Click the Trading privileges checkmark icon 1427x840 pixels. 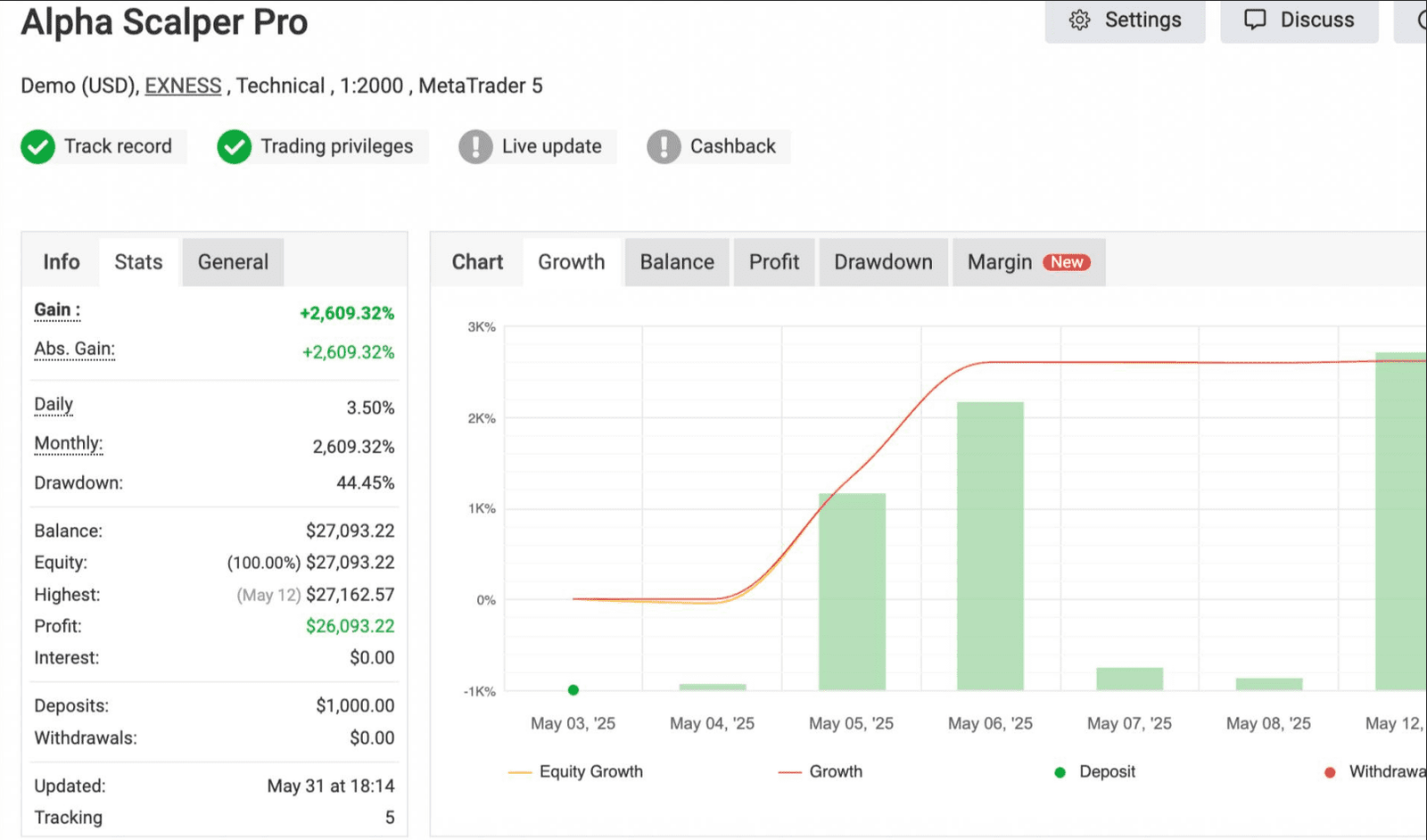(235, 147)
